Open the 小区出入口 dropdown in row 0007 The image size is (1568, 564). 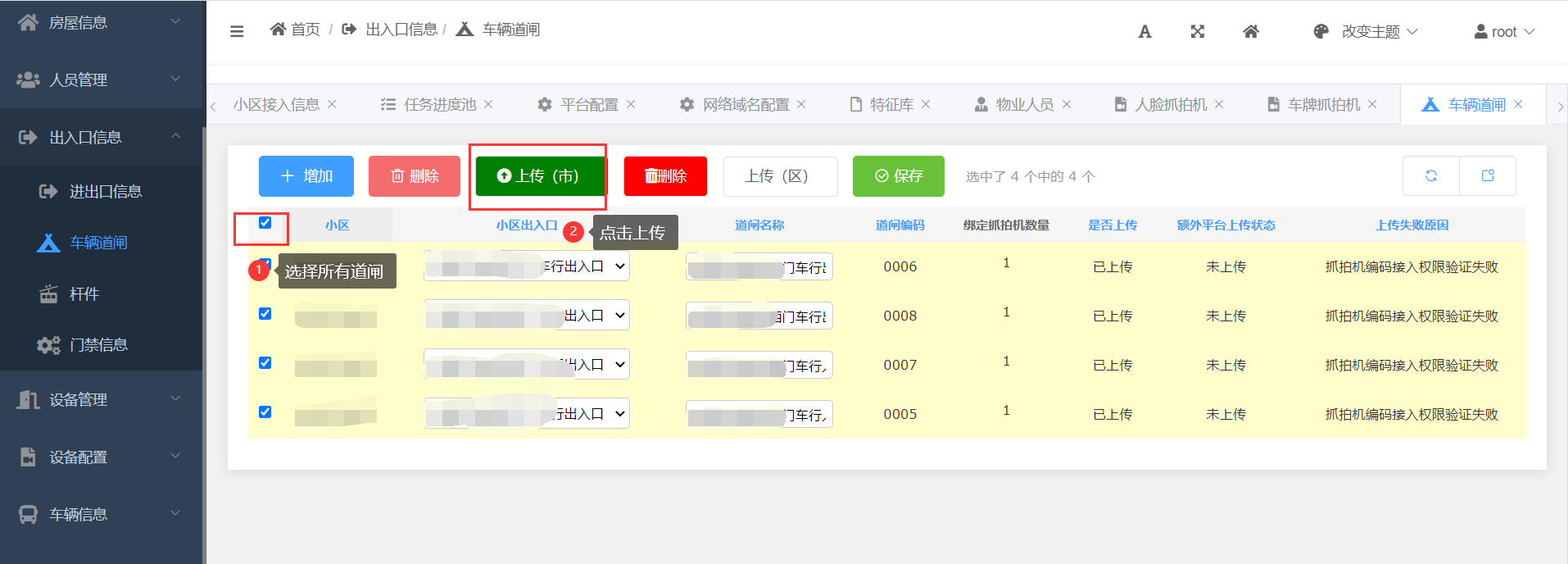point(527,365)
